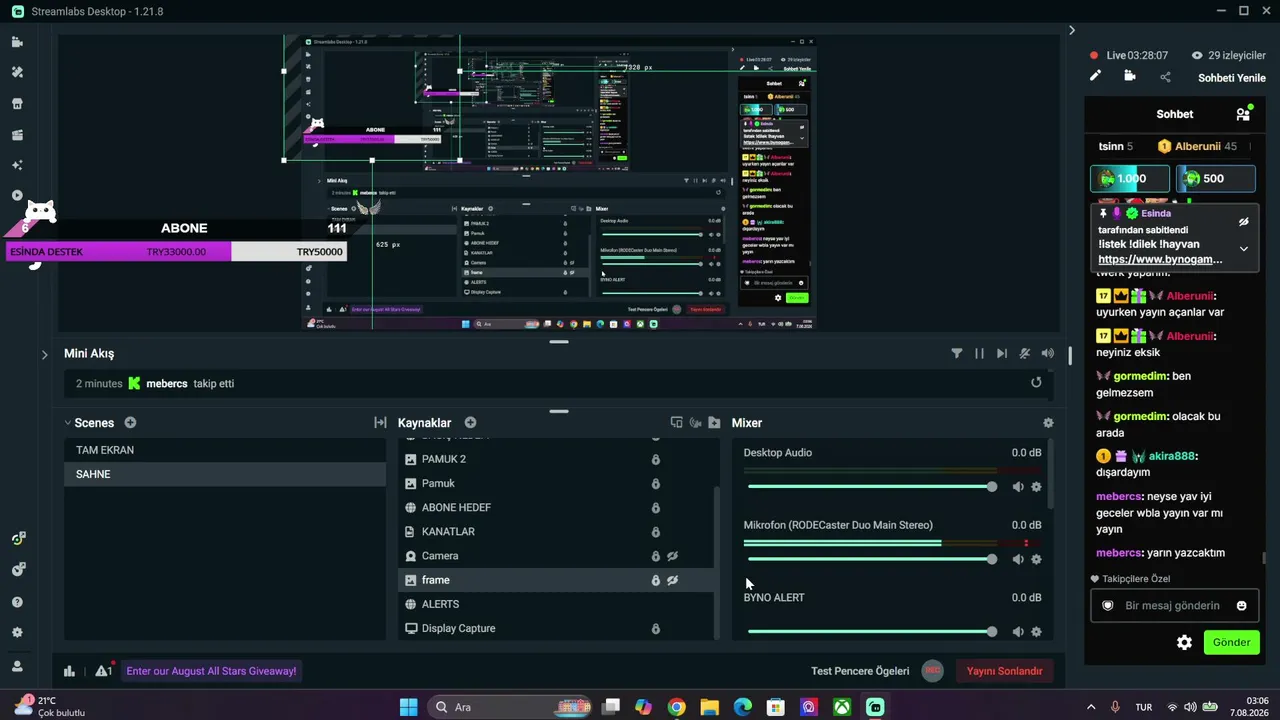The width and height of the screenshot is (1280, 720).
Task: Open the emoji picker in chat
Action: 1242,606
